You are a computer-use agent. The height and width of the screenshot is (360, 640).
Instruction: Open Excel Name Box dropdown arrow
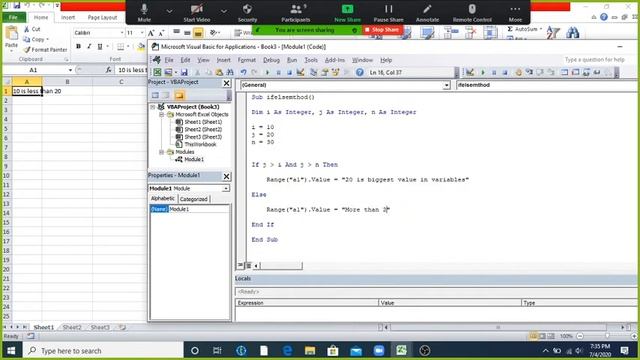70,70
